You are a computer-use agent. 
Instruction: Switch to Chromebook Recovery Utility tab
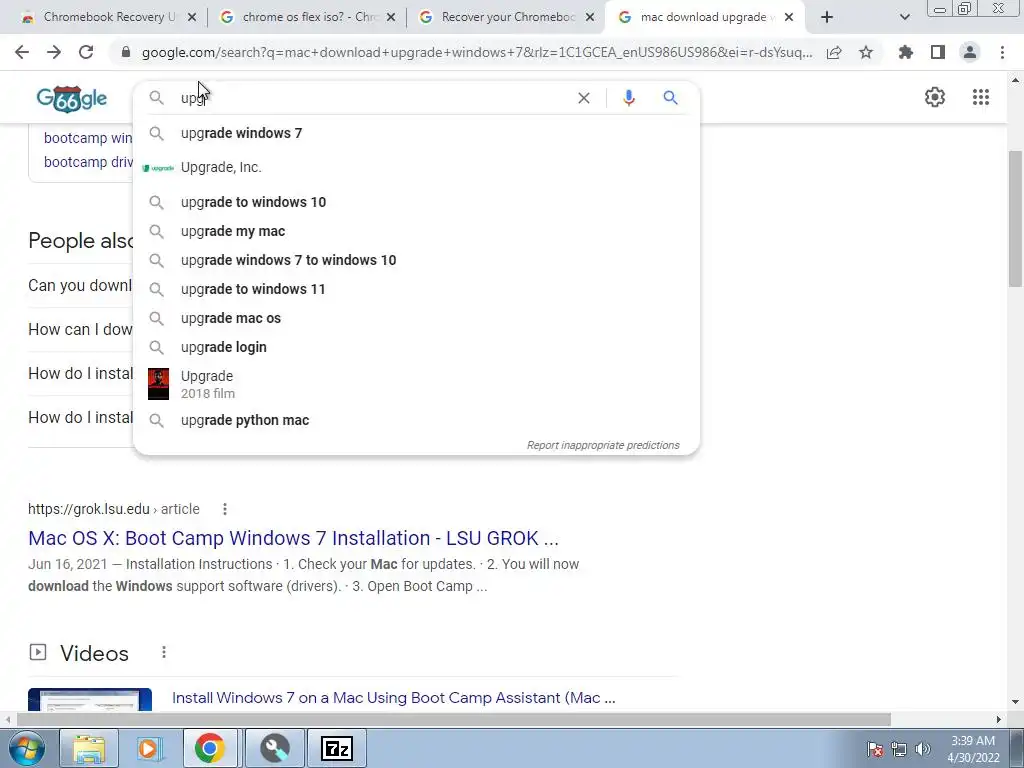99,17
